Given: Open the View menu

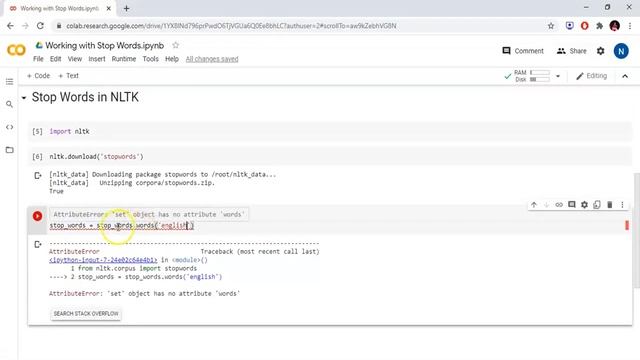Looking at the screenshot, I should pos(75,59).
